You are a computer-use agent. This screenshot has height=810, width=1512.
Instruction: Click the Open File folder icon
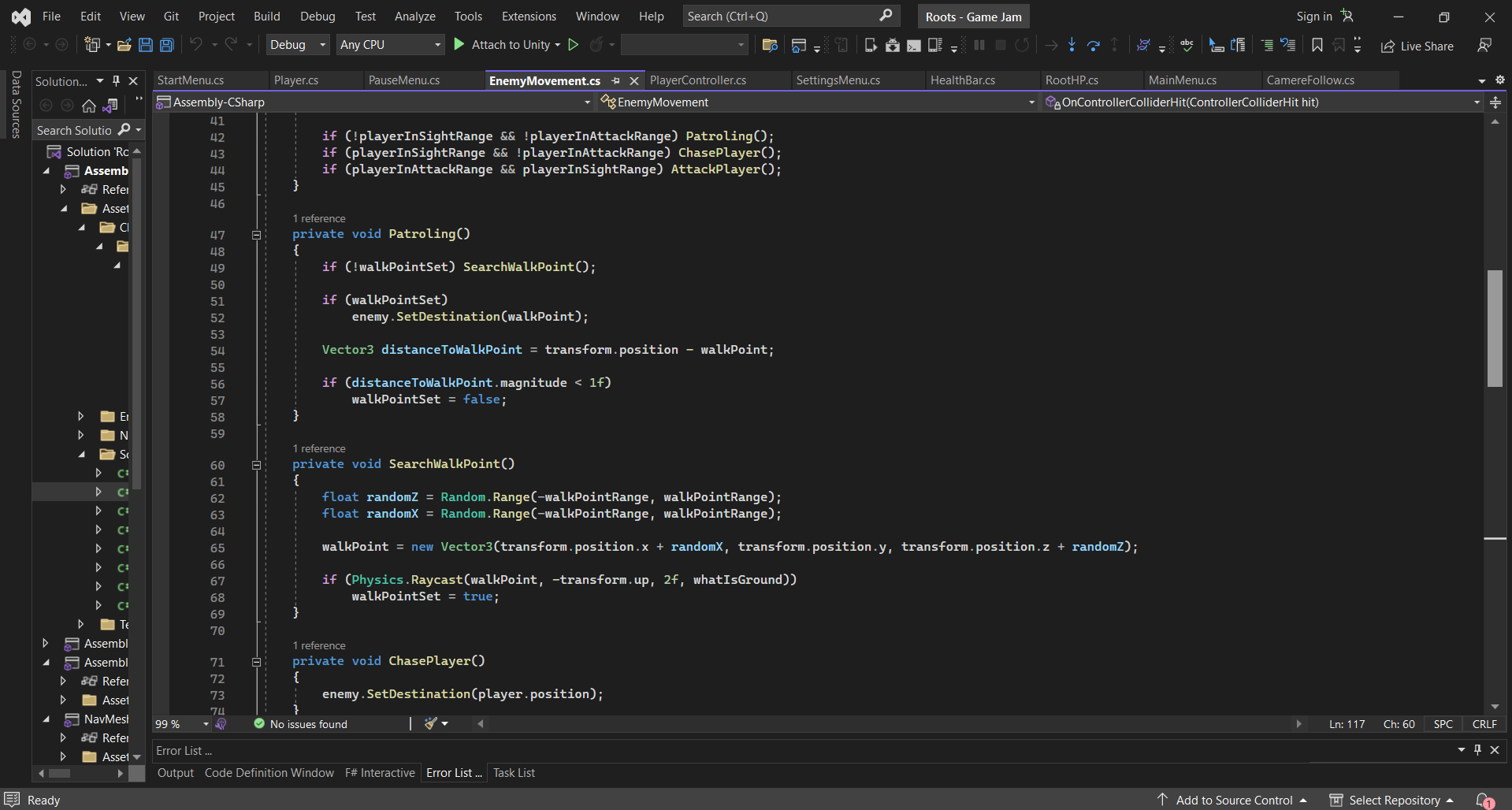click(x=124, y=45)
